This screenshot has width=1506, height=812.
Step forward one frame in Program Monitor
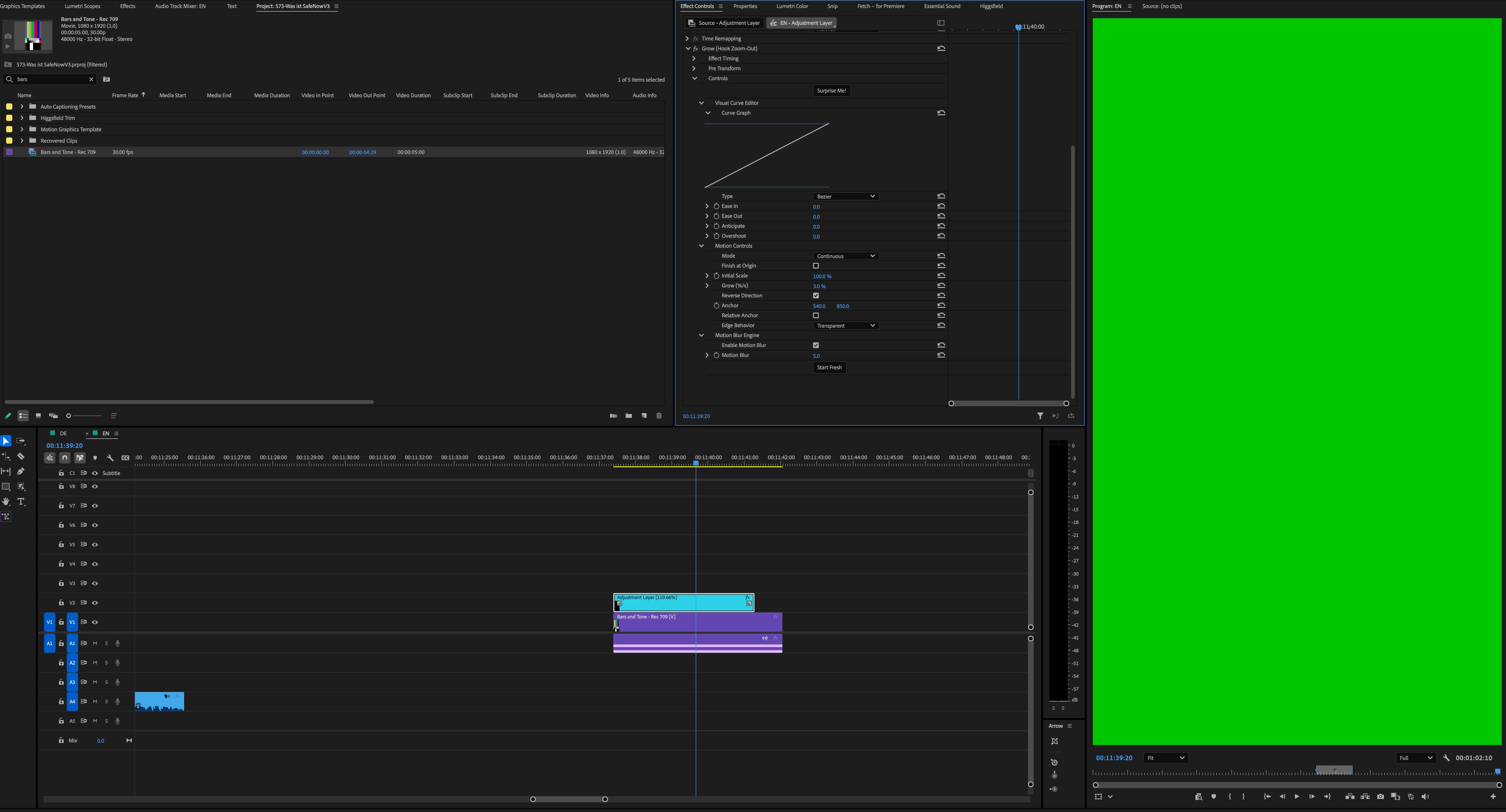click(1312, 797)
